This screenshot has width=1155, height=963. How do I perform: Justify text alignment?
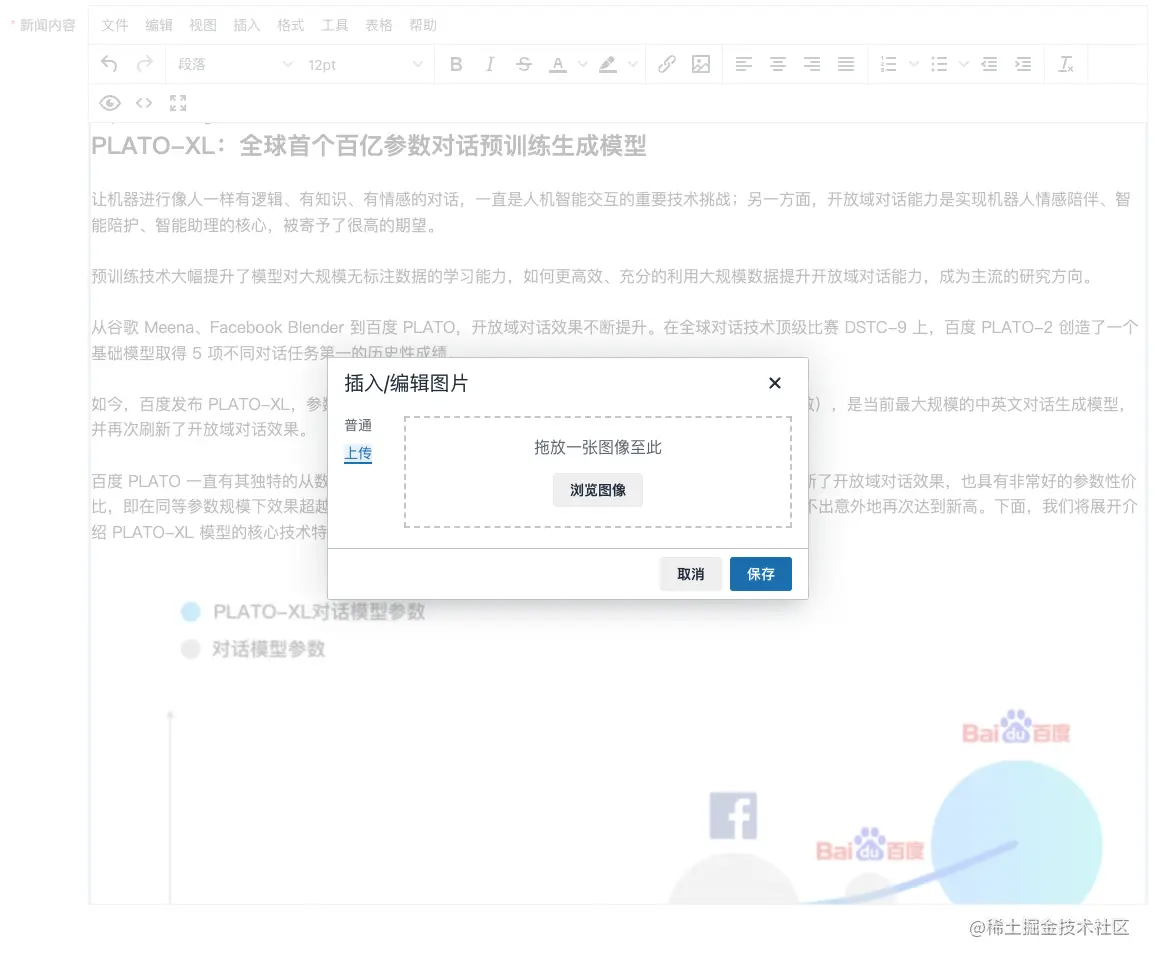846,64
